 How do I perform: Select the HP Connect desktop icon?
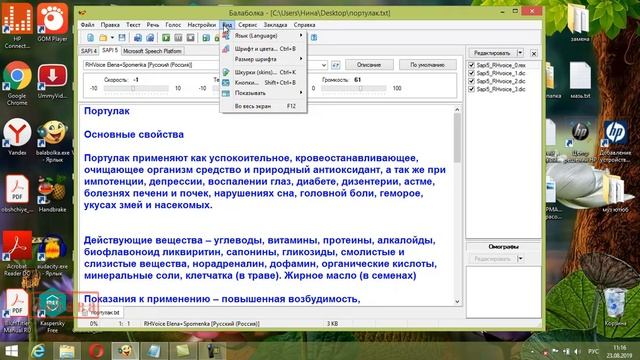(x=17, y=25)
